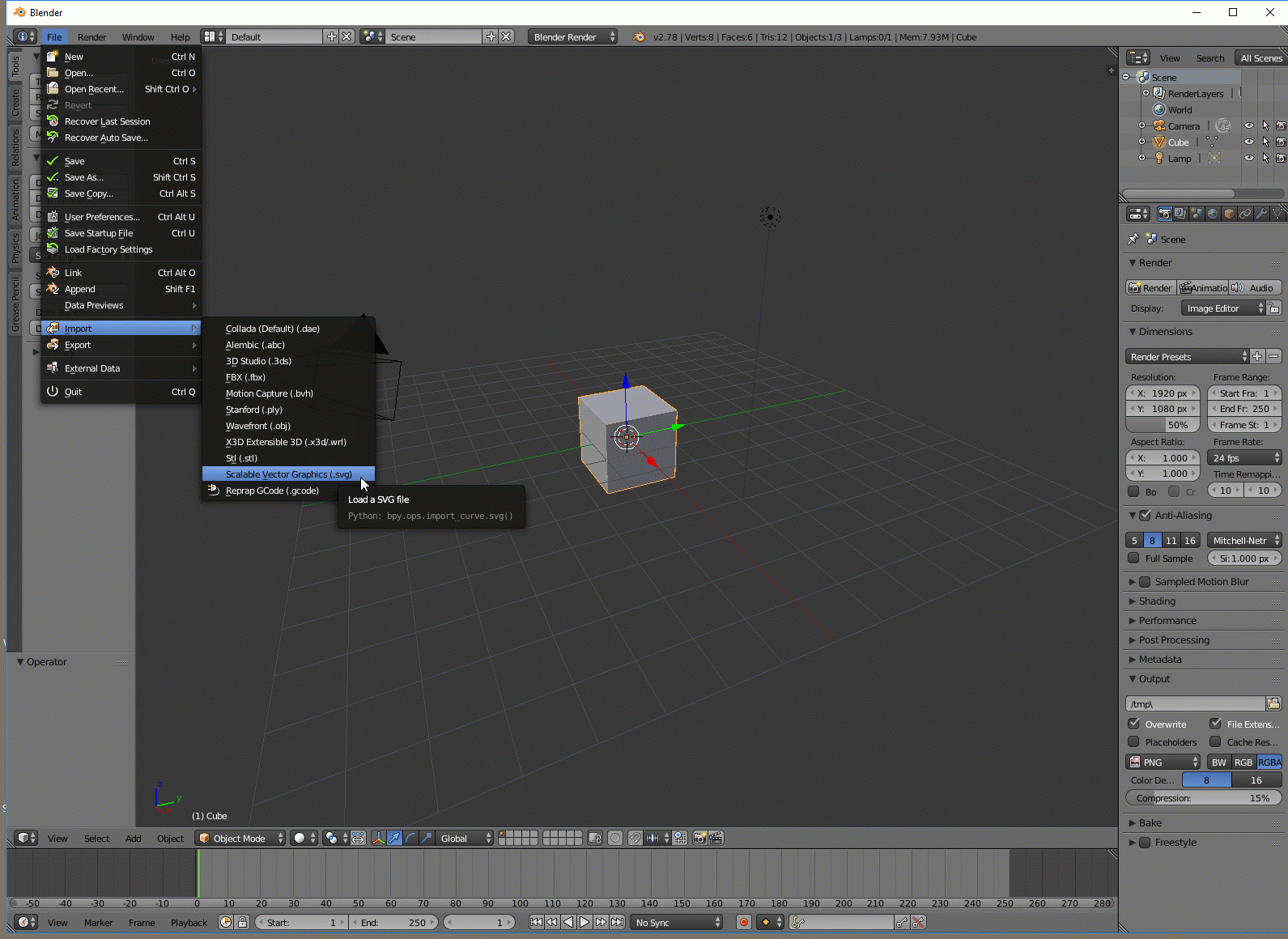This screenshot has width=1288, height=939.
Task: Open the Object properties tab
Action: tap(1229, 214)
